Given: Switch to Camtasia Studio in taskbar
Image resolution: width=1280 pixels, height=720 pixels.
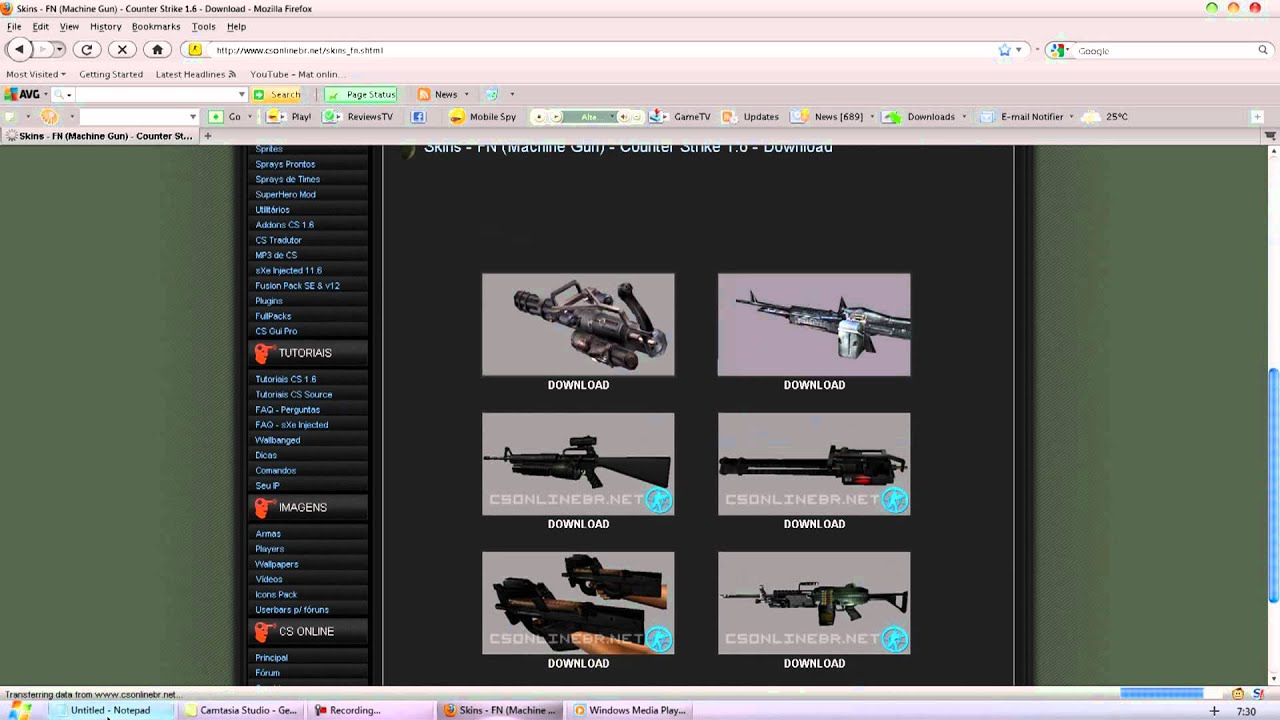Looking at the screenshot, I should (x=241, y=710).
